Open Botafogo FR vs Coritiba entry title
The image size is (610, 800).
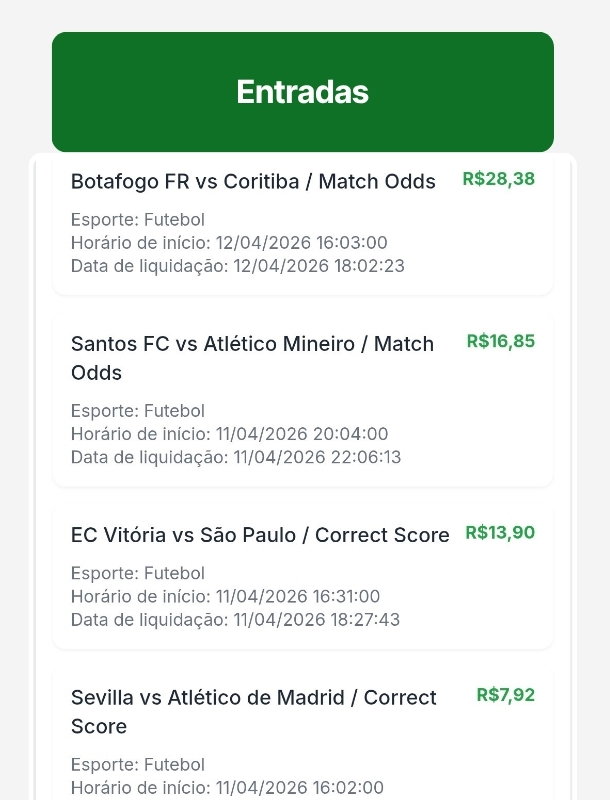(x=253, y=182)
